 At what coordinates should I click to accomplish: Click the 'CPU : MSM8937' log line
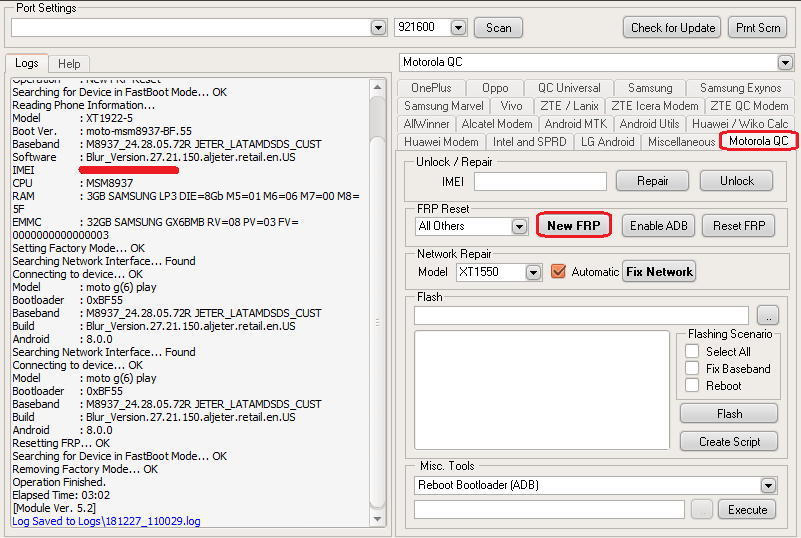coord(73,183)
